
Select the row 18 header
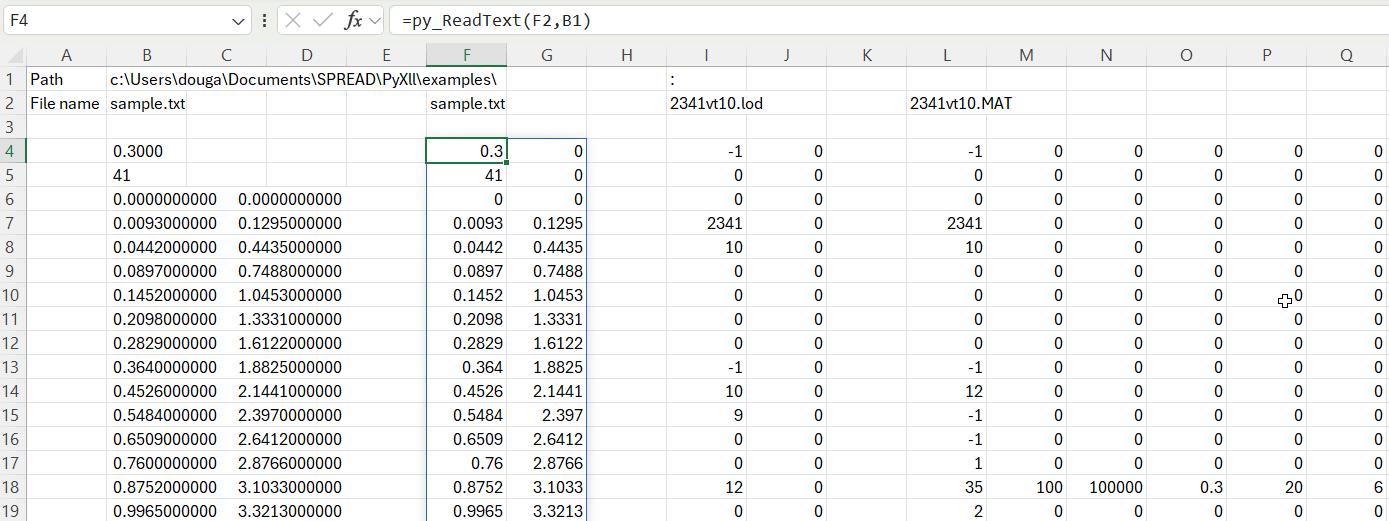click(13, 487)
